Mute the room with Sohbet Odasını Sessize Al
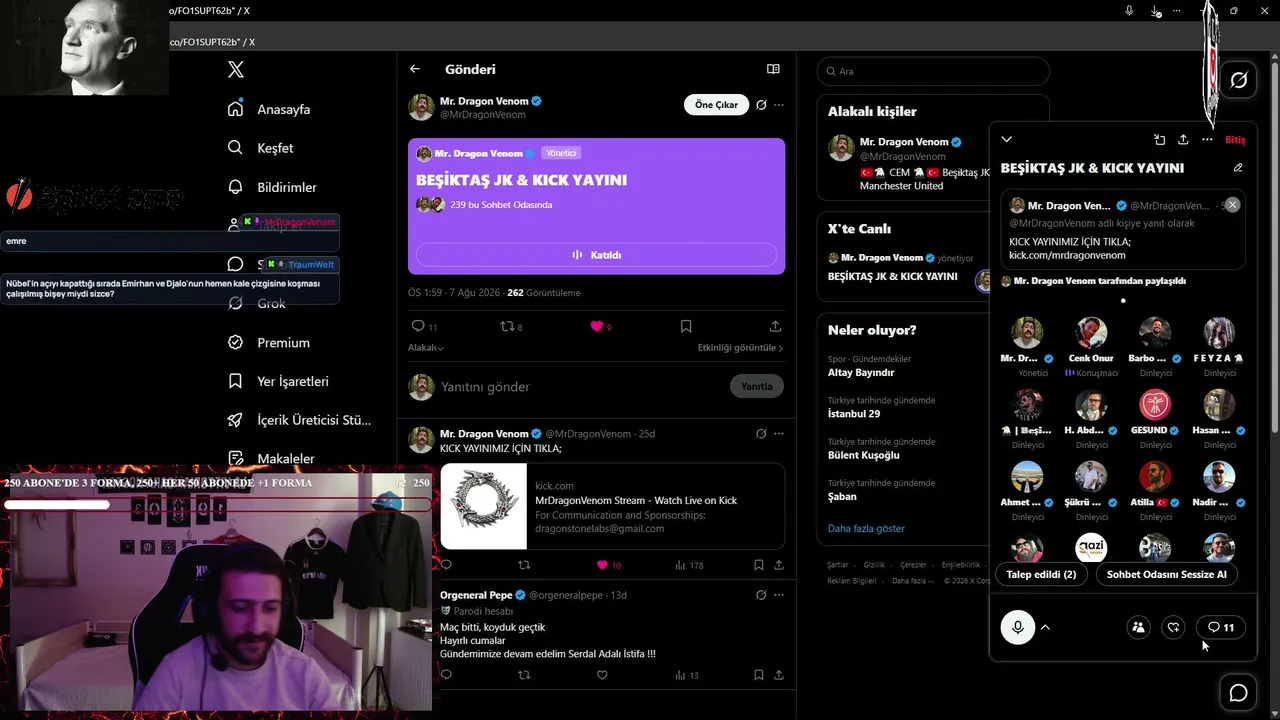Viewport: 1280px width, 720px height. click(x=1166, y=574)
